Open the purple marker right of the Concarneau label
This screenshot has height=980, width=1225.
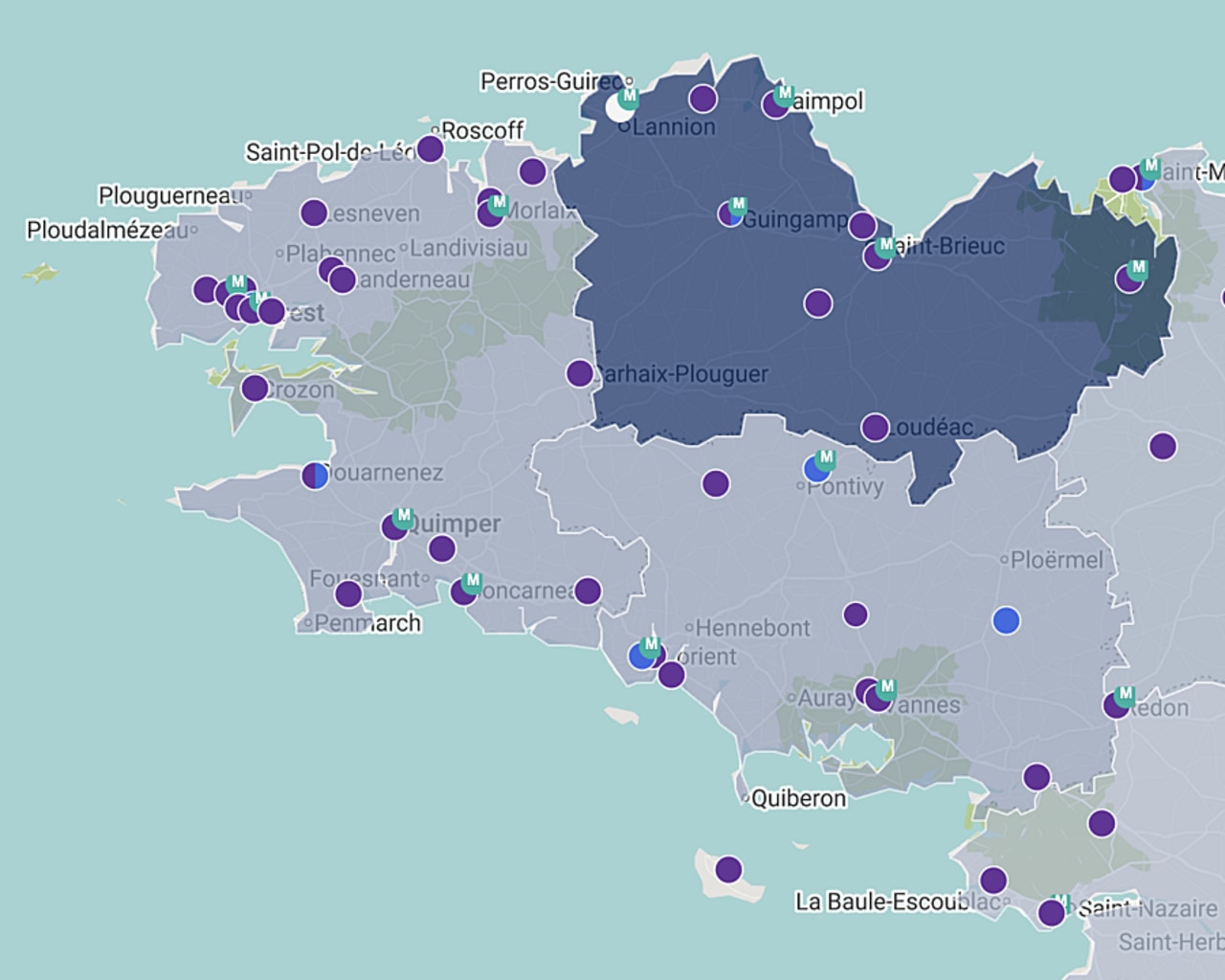588,590
